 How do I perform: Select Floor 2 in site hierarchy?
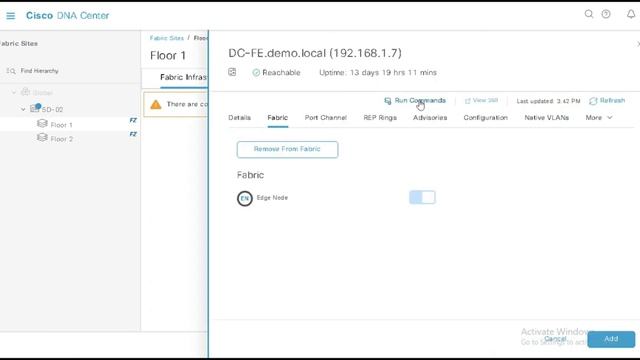[62, 139]
